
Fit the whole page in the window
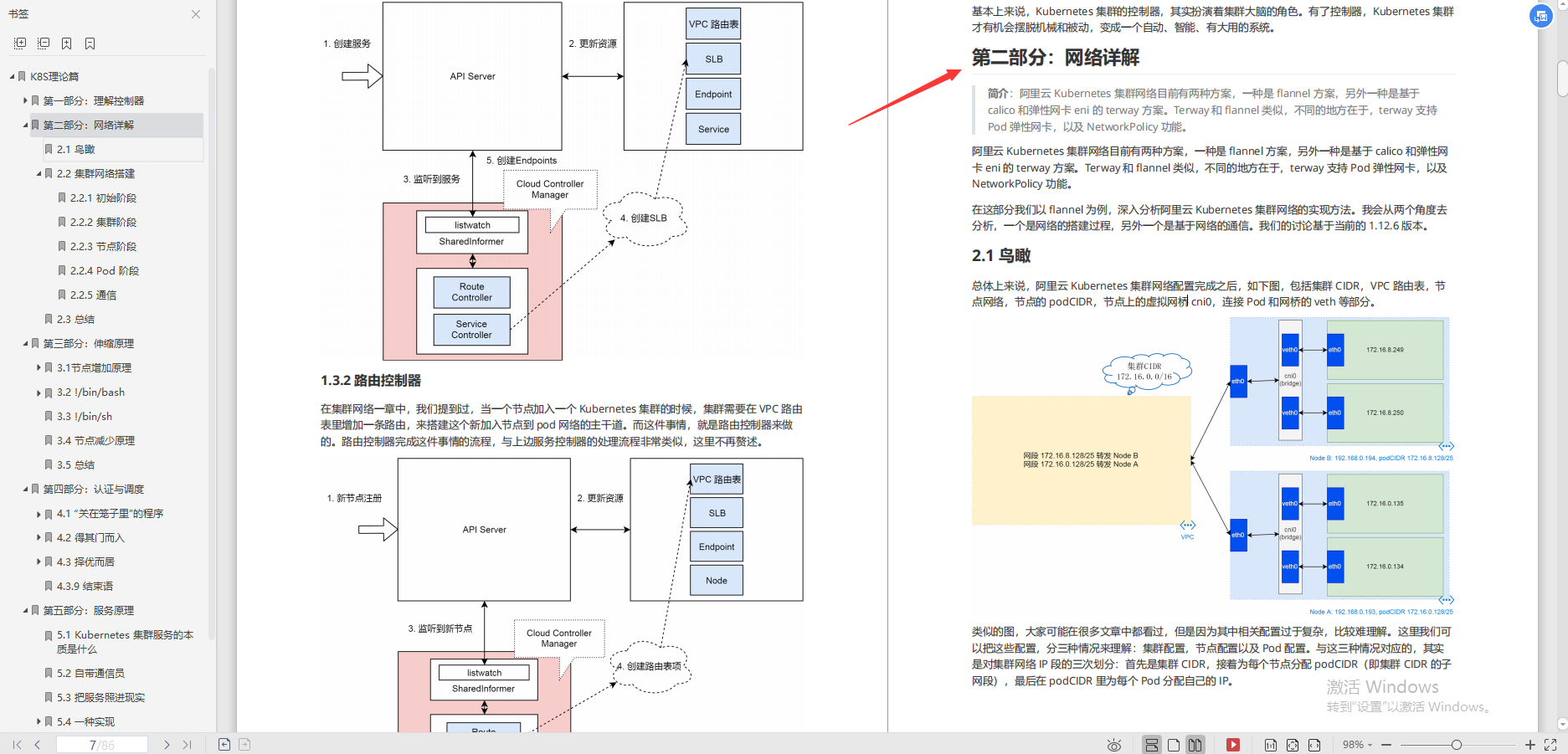1293,745
